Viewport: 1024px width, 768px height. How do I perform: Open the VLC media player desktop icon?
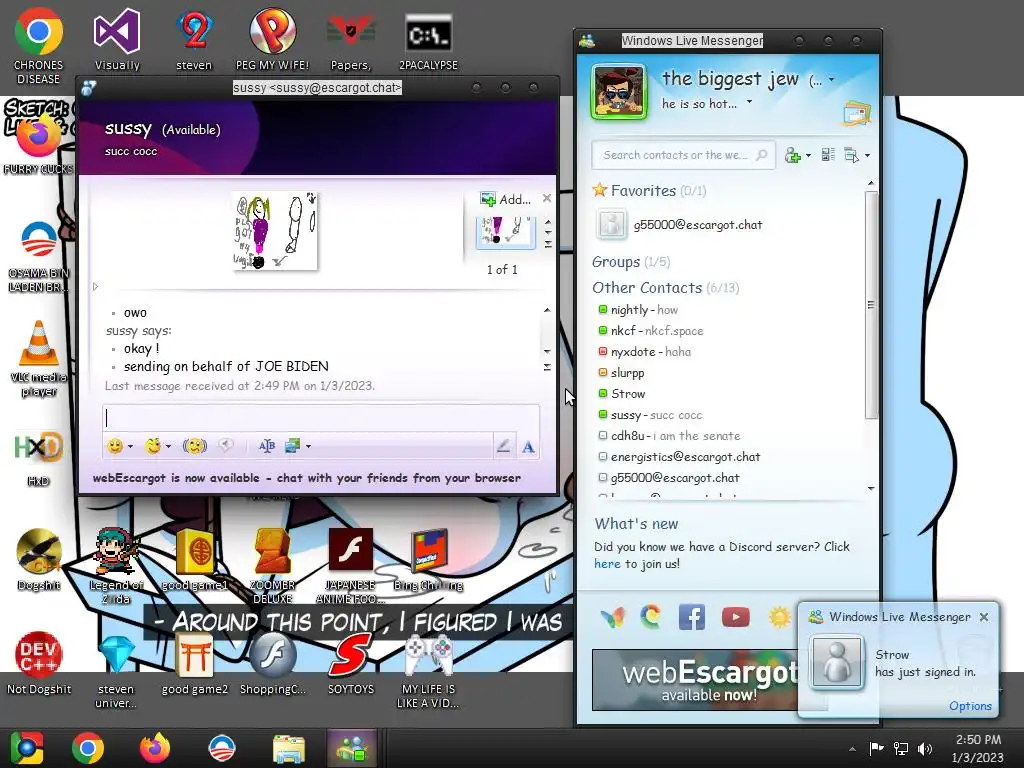click(x=39, y=359)
